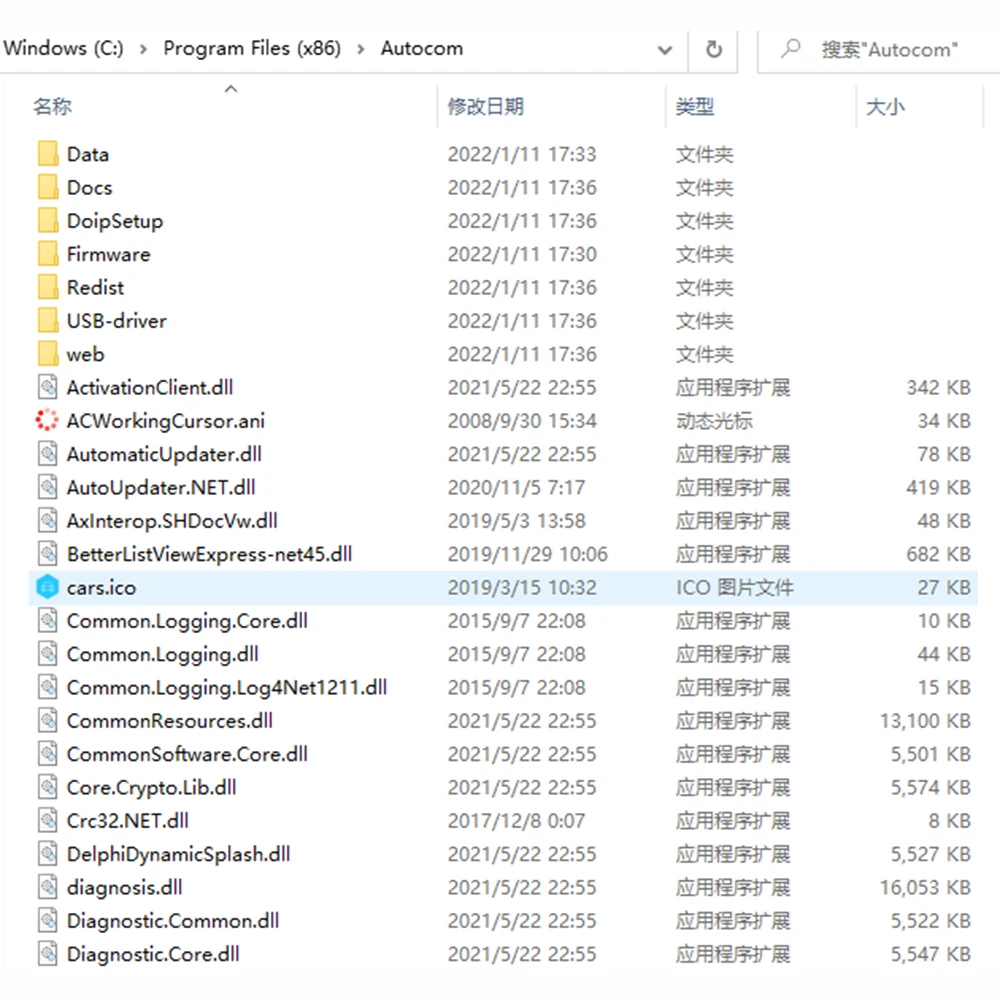The image size is (1000, 1000).
Task: Click the 682 KB size value
Action: click(x=939, y=554)
